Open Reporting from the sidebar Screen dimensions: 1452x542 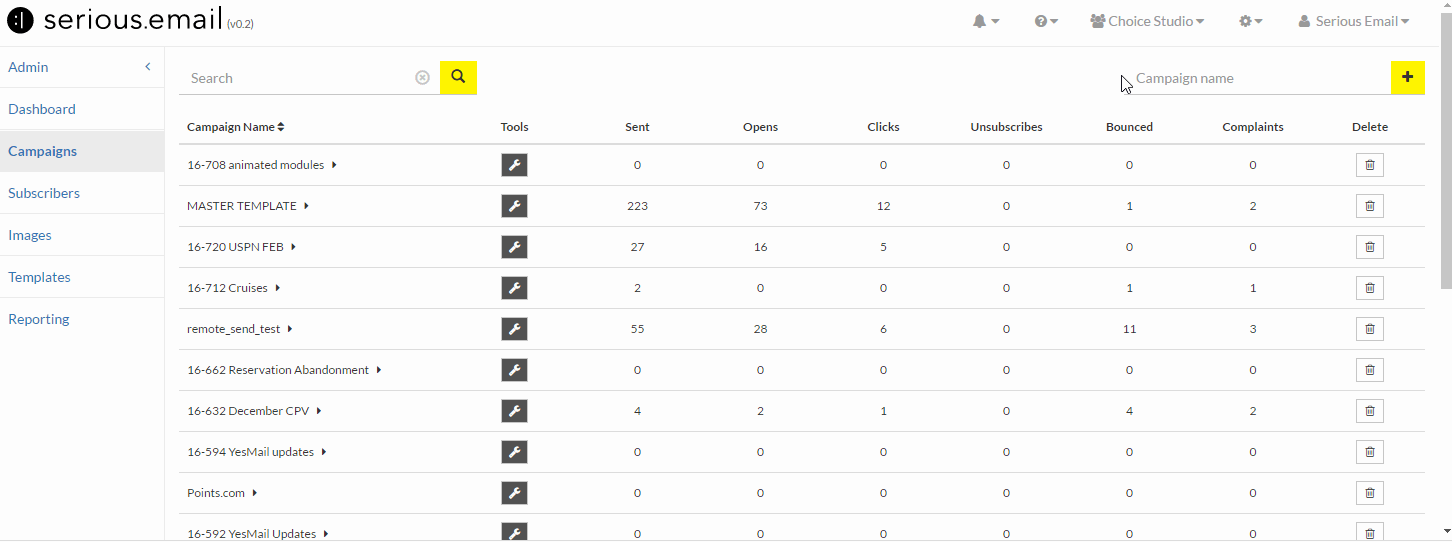tap(39, 319)
